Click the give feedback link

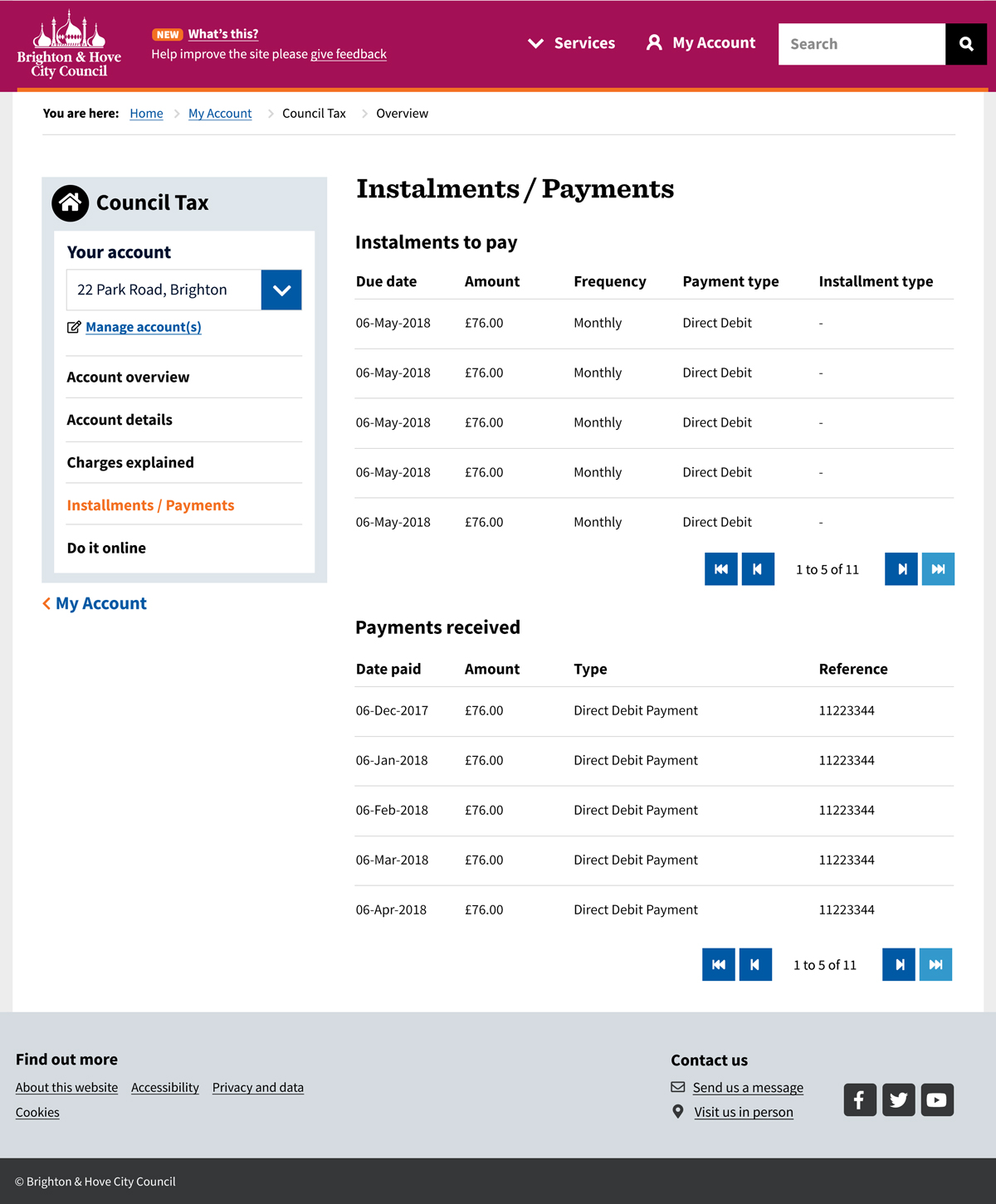(x=349, y=54)
